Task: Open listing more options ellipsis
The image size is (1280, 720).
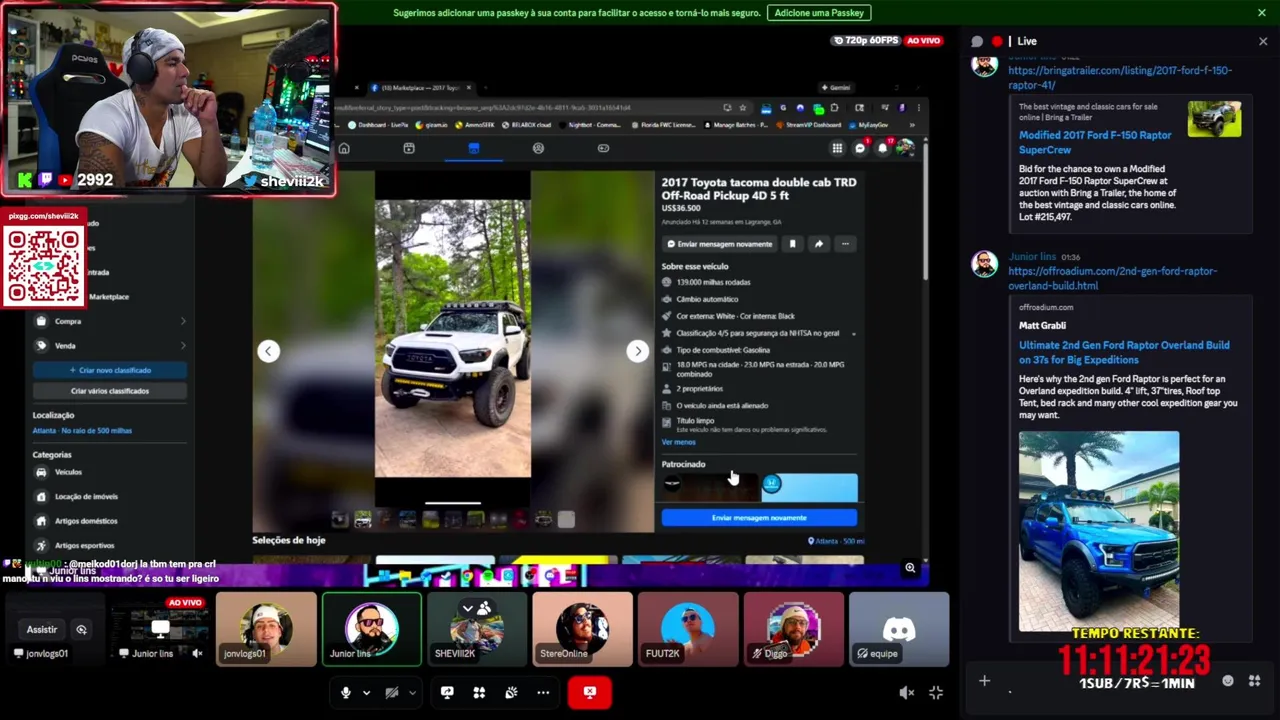Action: (845, 244)
